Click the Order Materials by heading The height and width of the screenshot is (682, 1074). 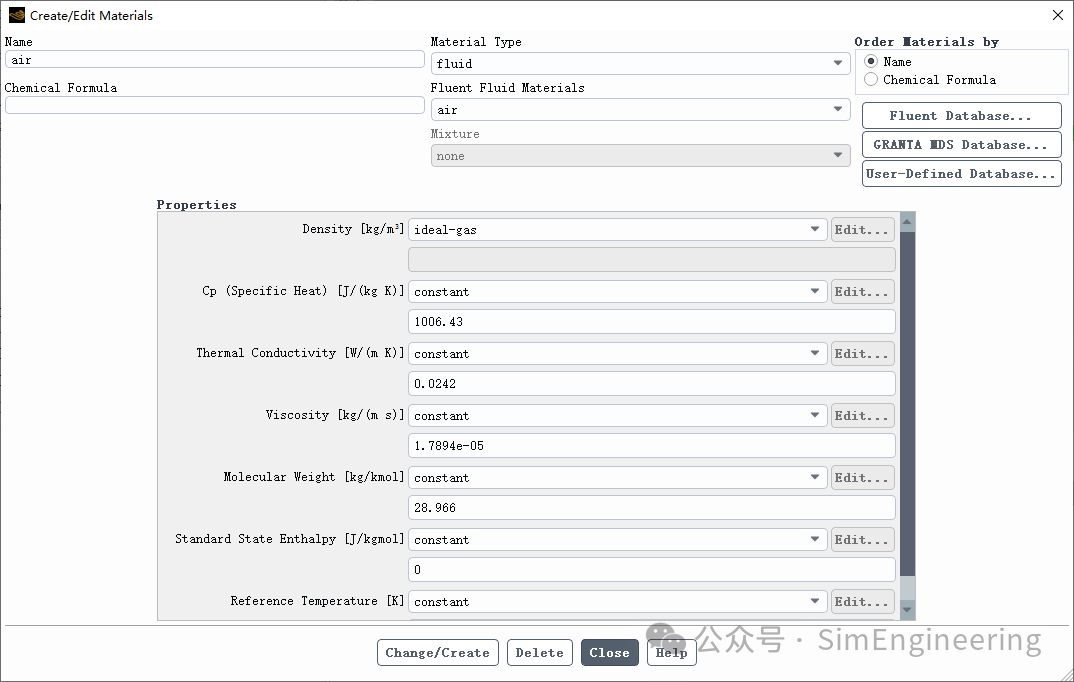click(927, 42)
